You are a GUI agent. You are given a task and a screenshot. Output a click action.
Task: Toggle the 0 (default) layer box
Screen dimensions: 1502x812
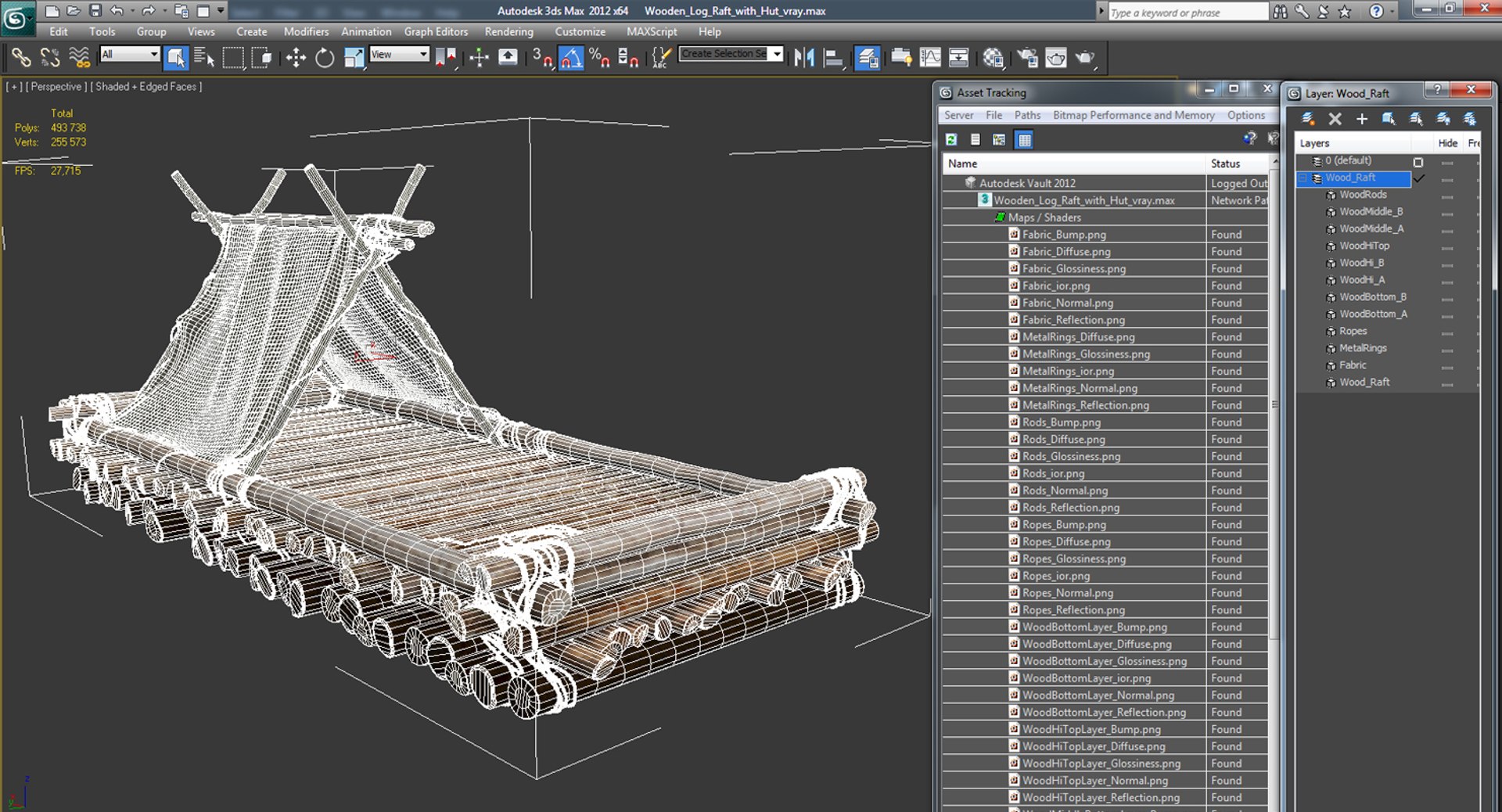click(1418, 162)
